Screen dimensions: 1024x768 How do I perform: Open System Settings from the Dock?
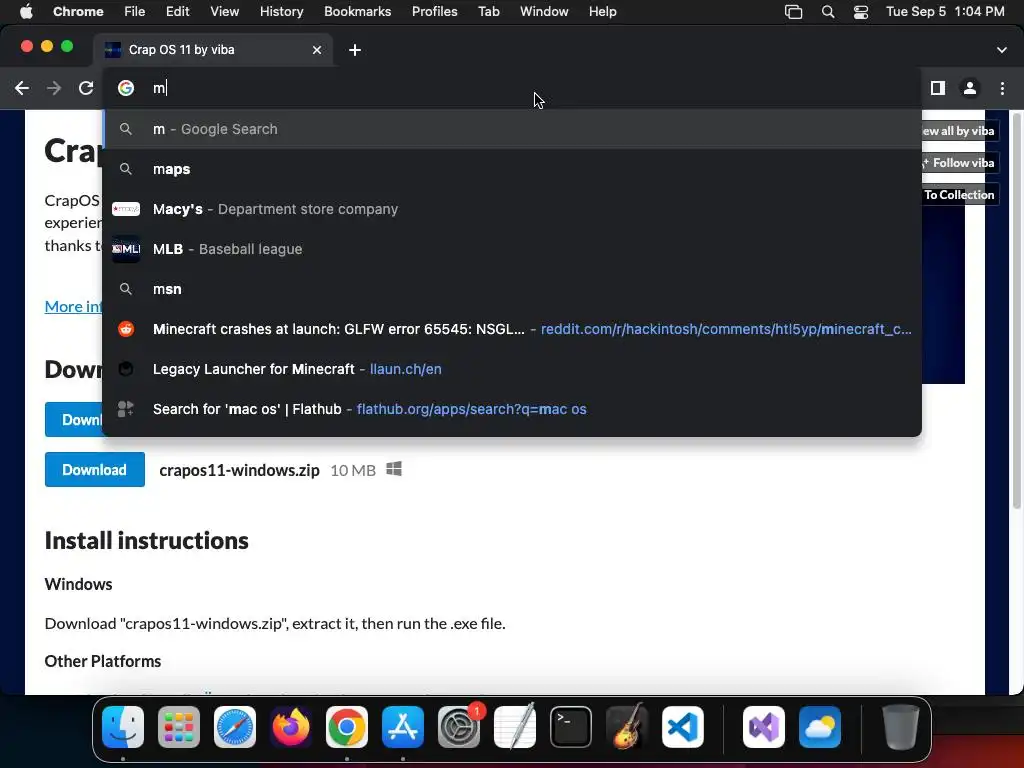459,727
